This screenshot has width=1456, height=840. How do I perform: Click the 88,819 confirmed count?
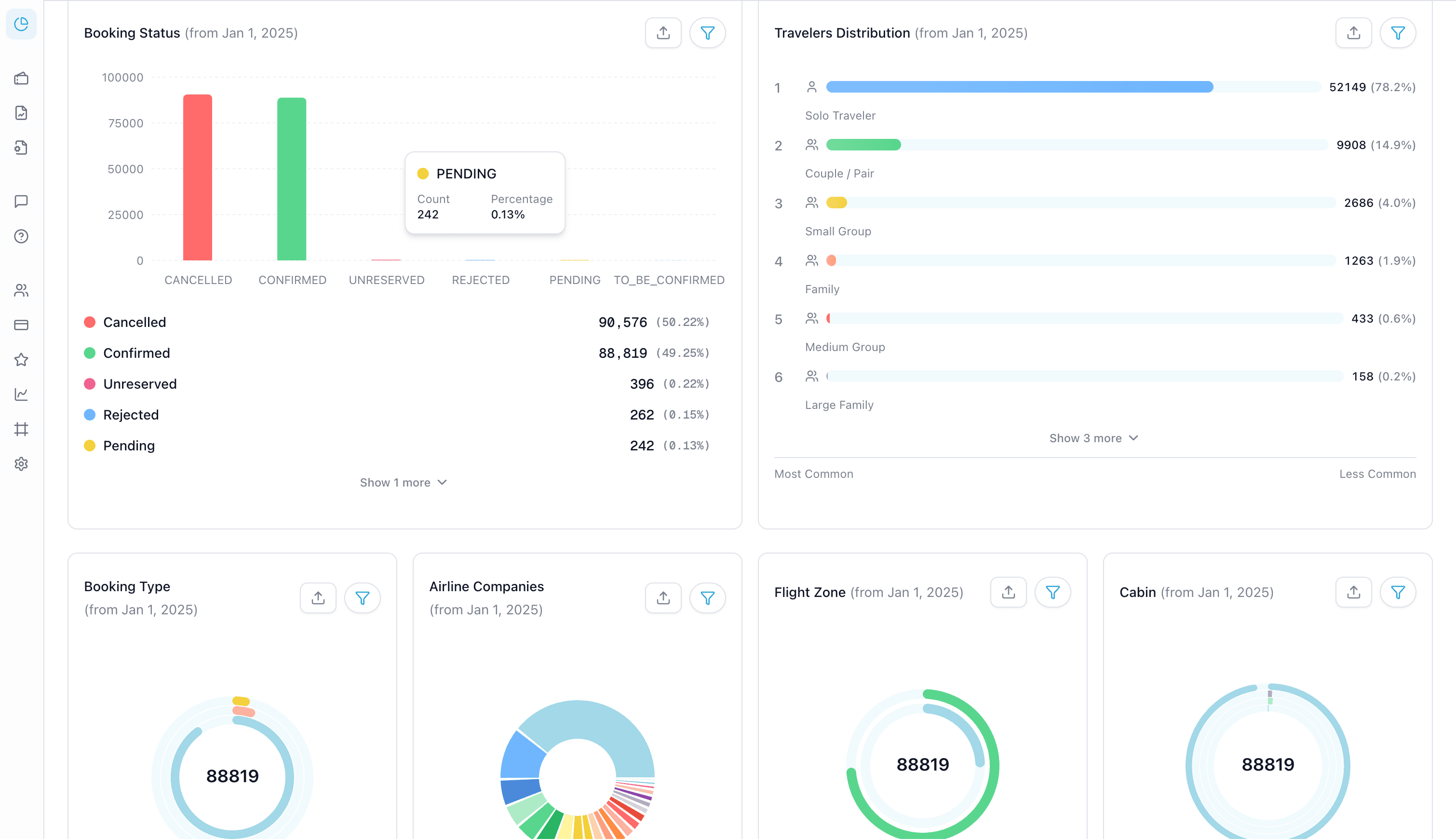coord(623,353)
